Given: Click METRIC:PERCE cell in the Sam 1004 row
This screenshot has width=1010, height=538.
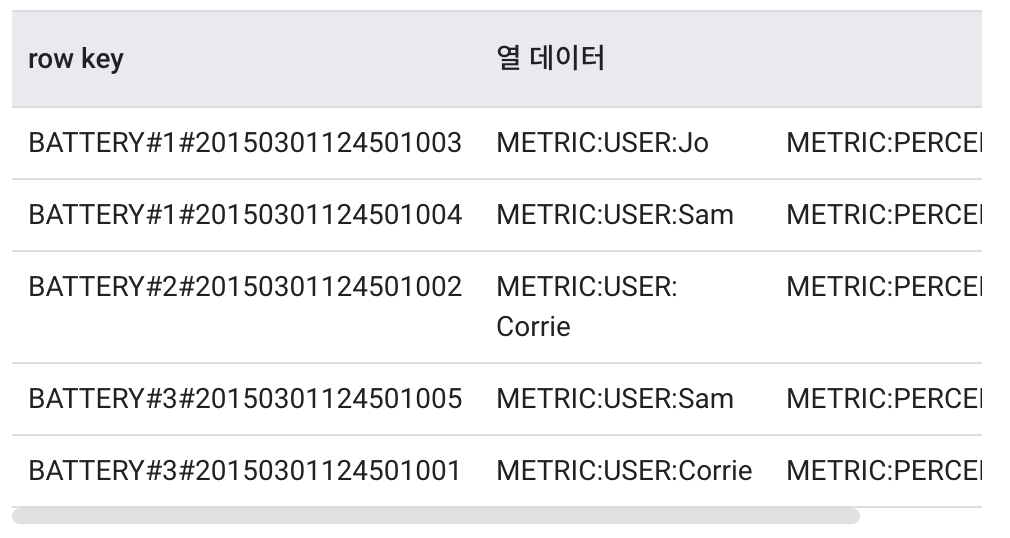Looking at the screenshot, I should [884, 215].
